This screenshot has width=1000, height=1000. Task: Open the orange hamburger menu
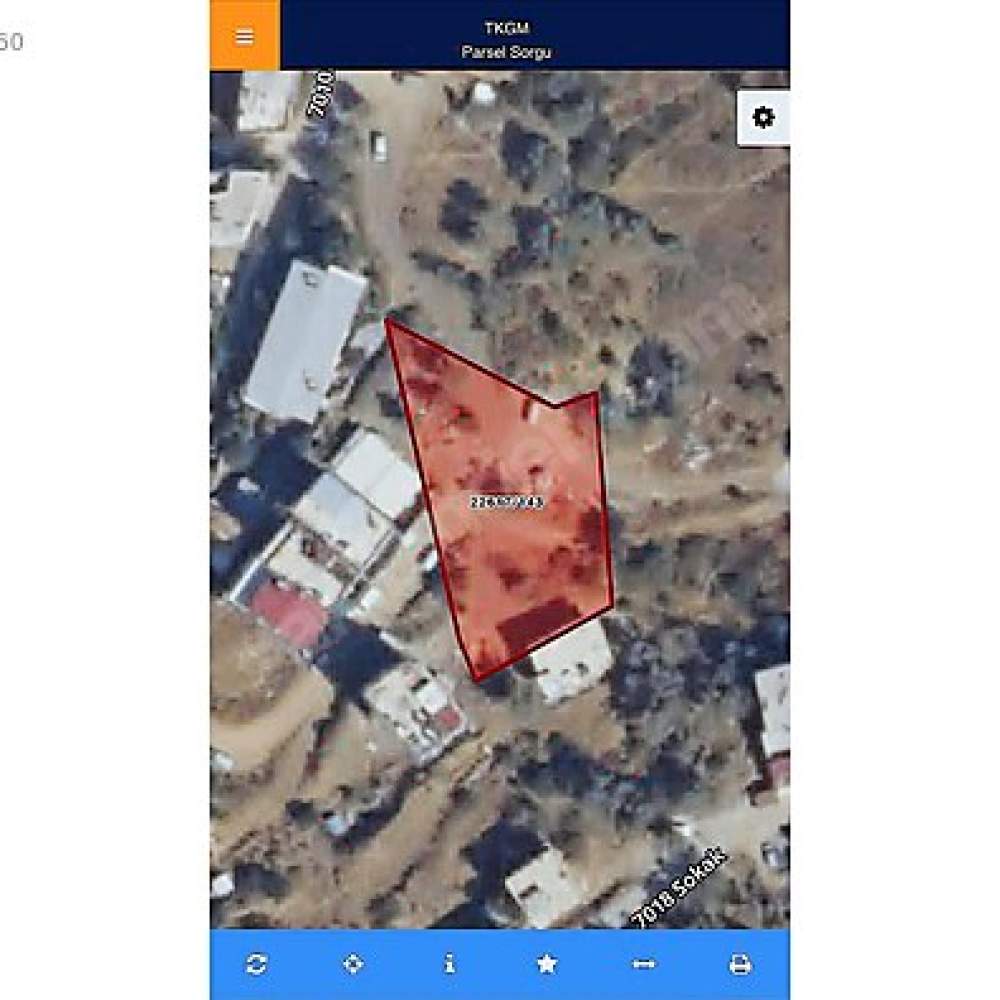[x=245, y=36]
